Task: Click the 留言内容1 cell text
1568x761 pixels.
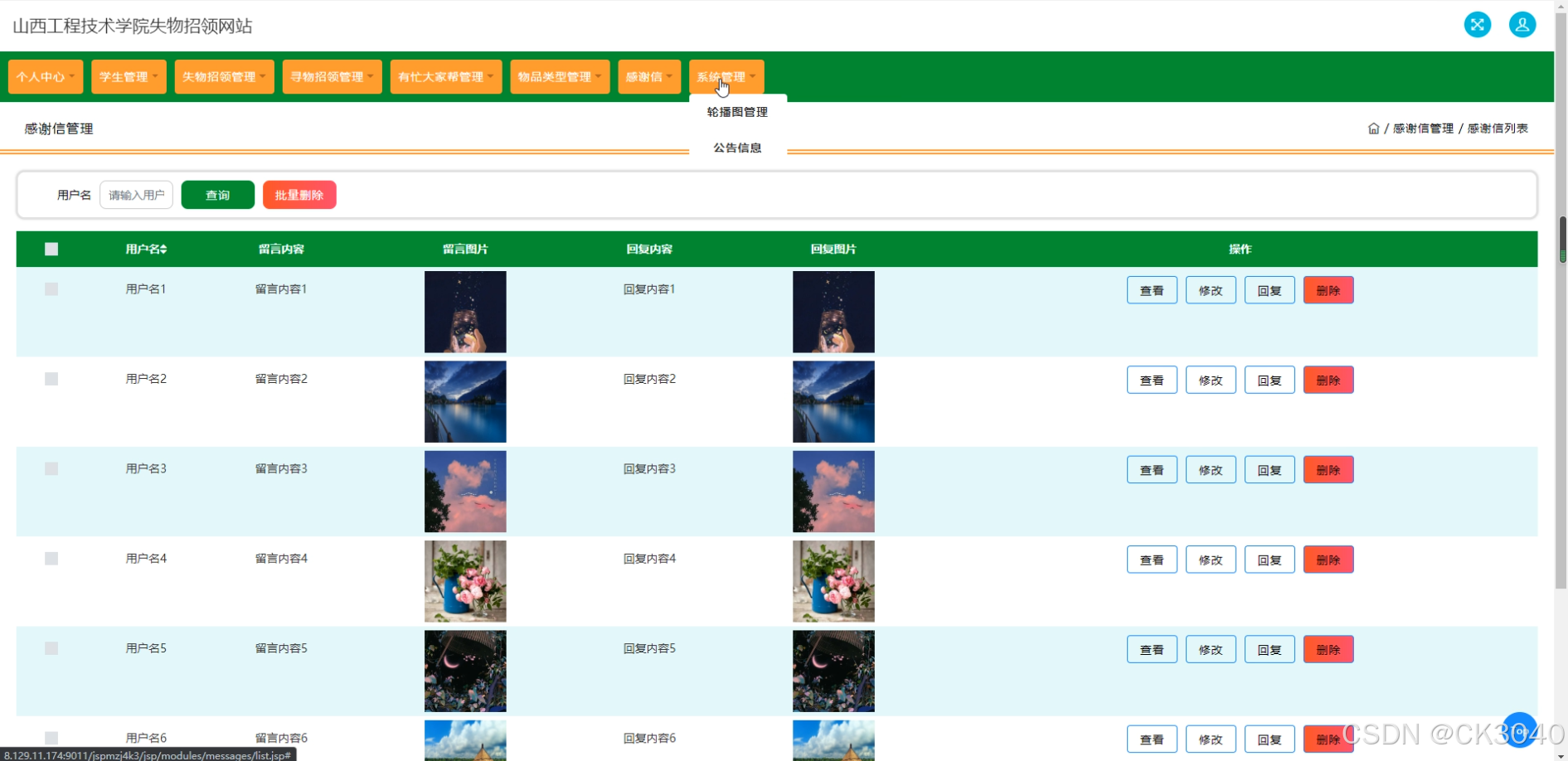Action: pos(281,289)
